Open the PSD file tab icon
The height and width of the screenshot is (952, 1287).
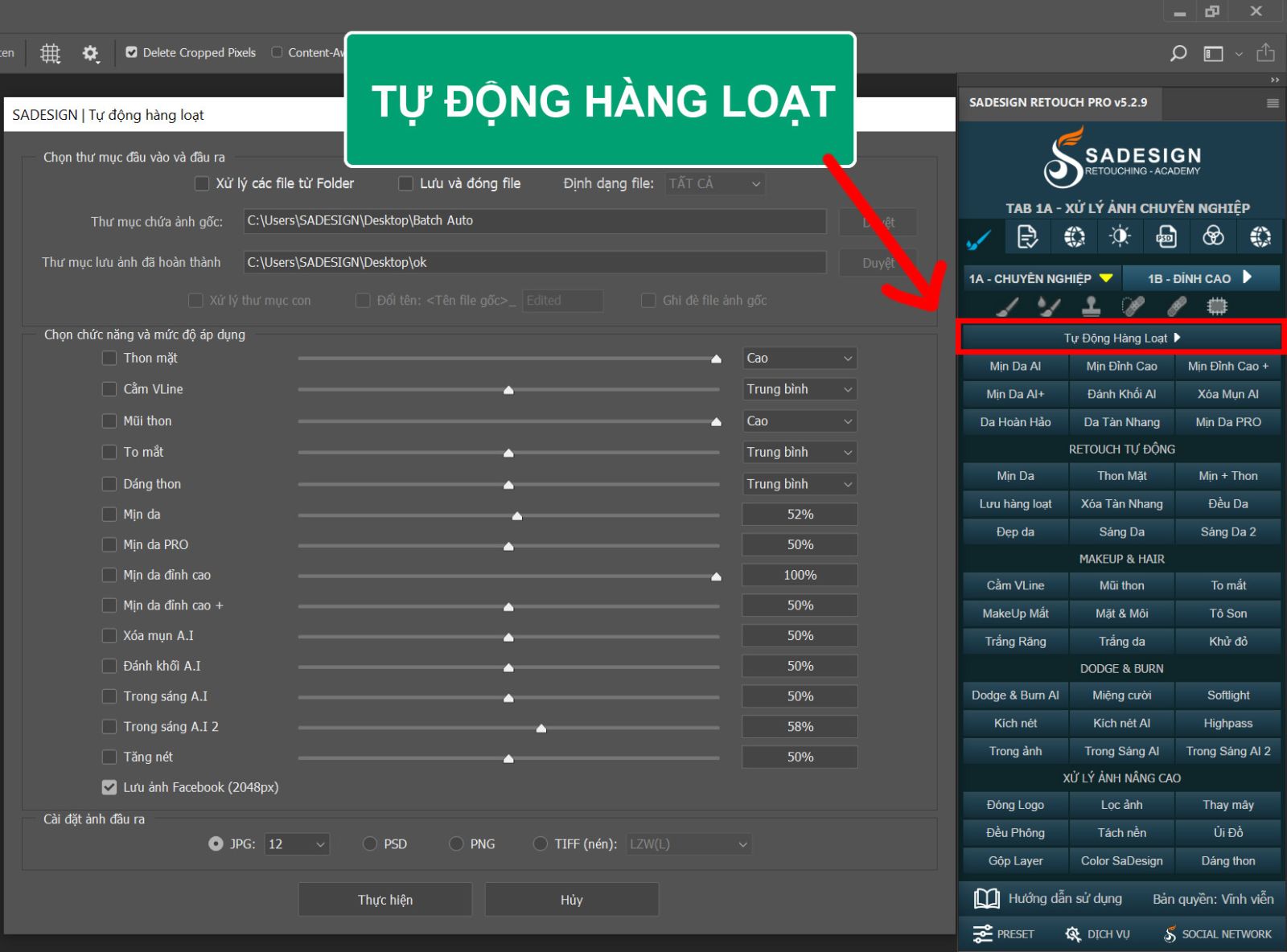tap(1166, 236)
